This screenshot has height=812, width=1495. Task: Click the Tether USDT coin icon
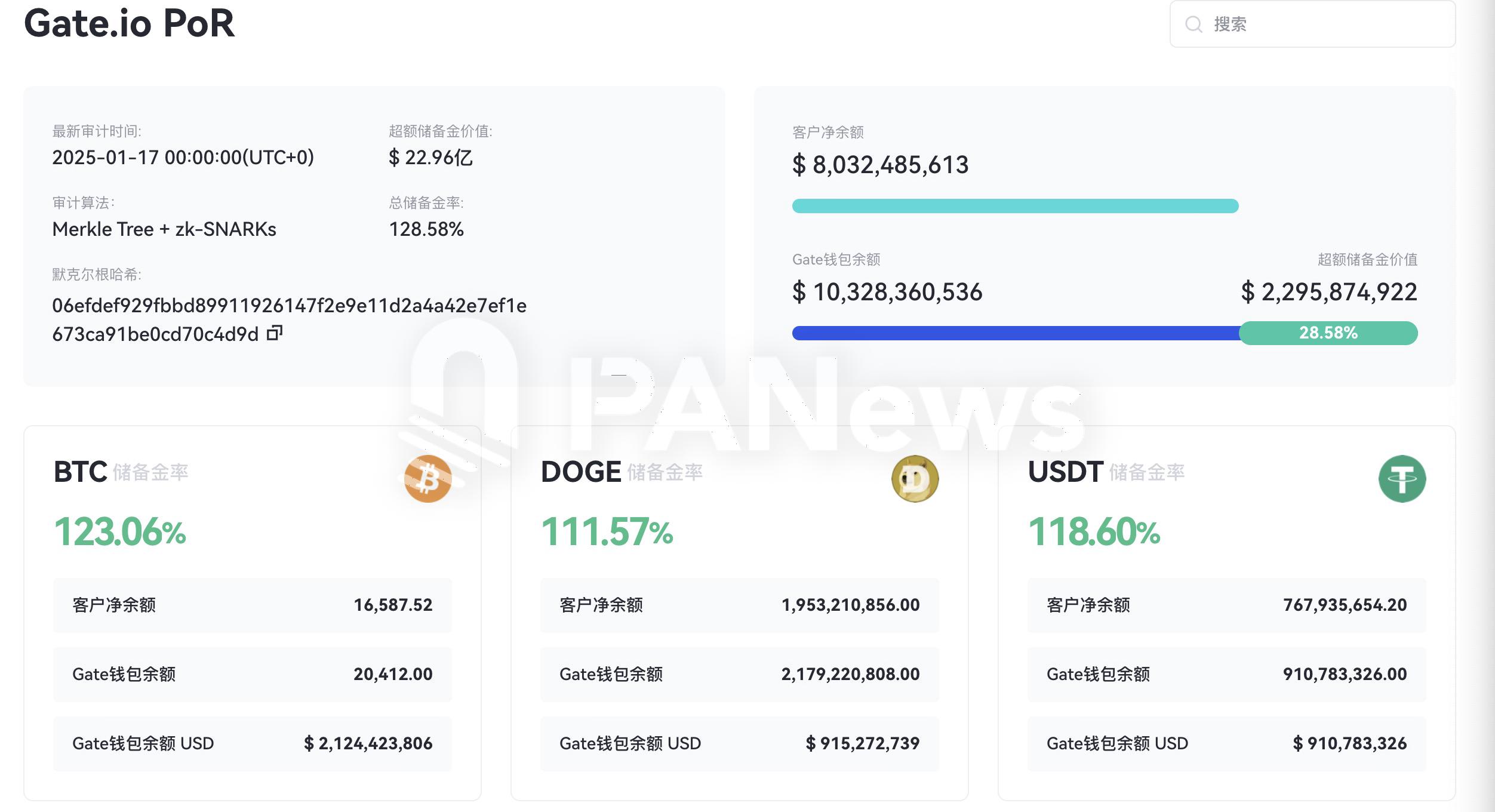click(x=1402, y=479)
